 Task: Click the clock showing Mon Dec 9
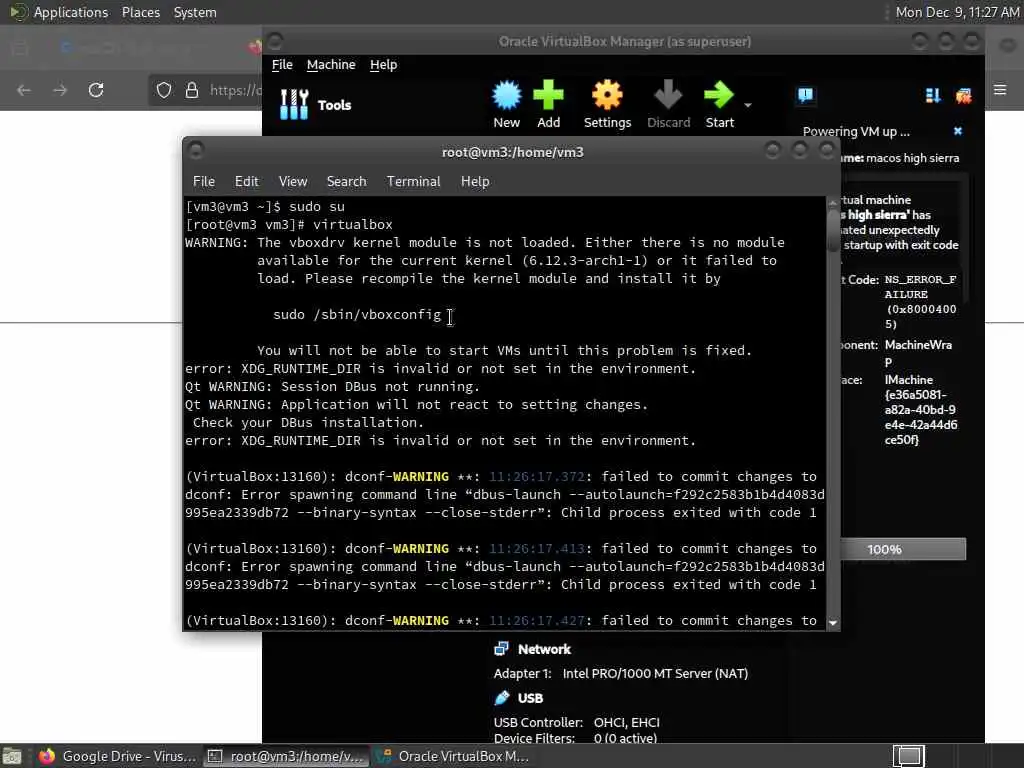click(x=957, y=12)
